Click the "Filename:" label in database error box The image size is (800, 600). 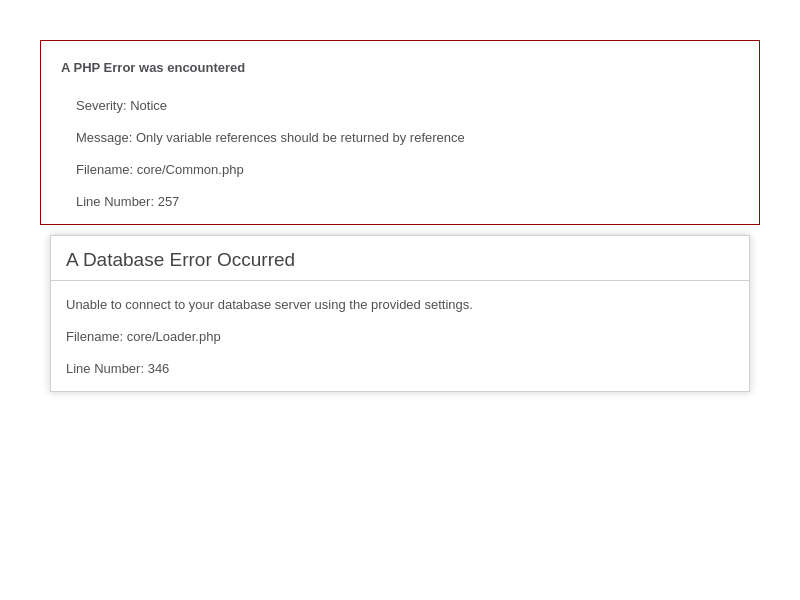[94, 337]
